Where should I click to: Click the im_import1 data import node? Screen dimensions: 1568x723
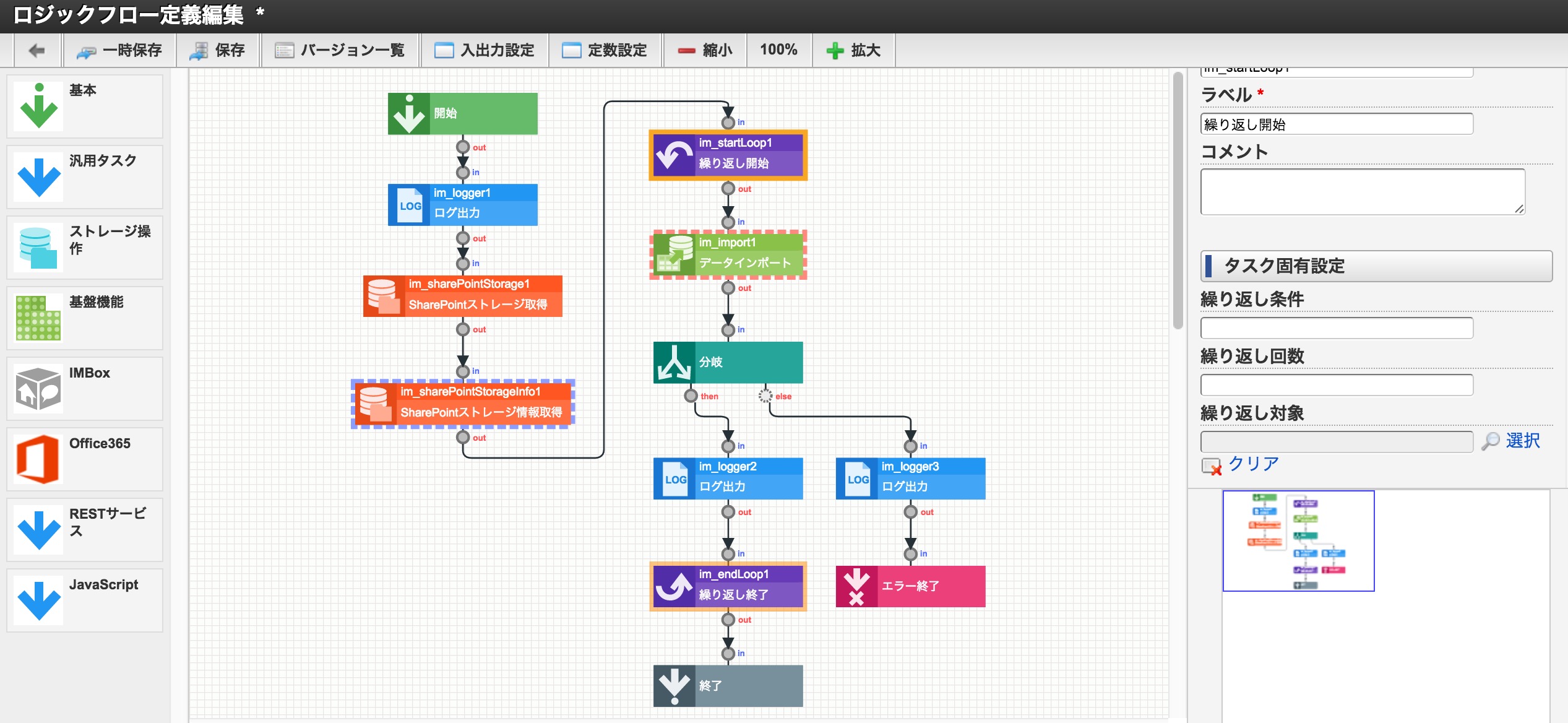[728, 254]
